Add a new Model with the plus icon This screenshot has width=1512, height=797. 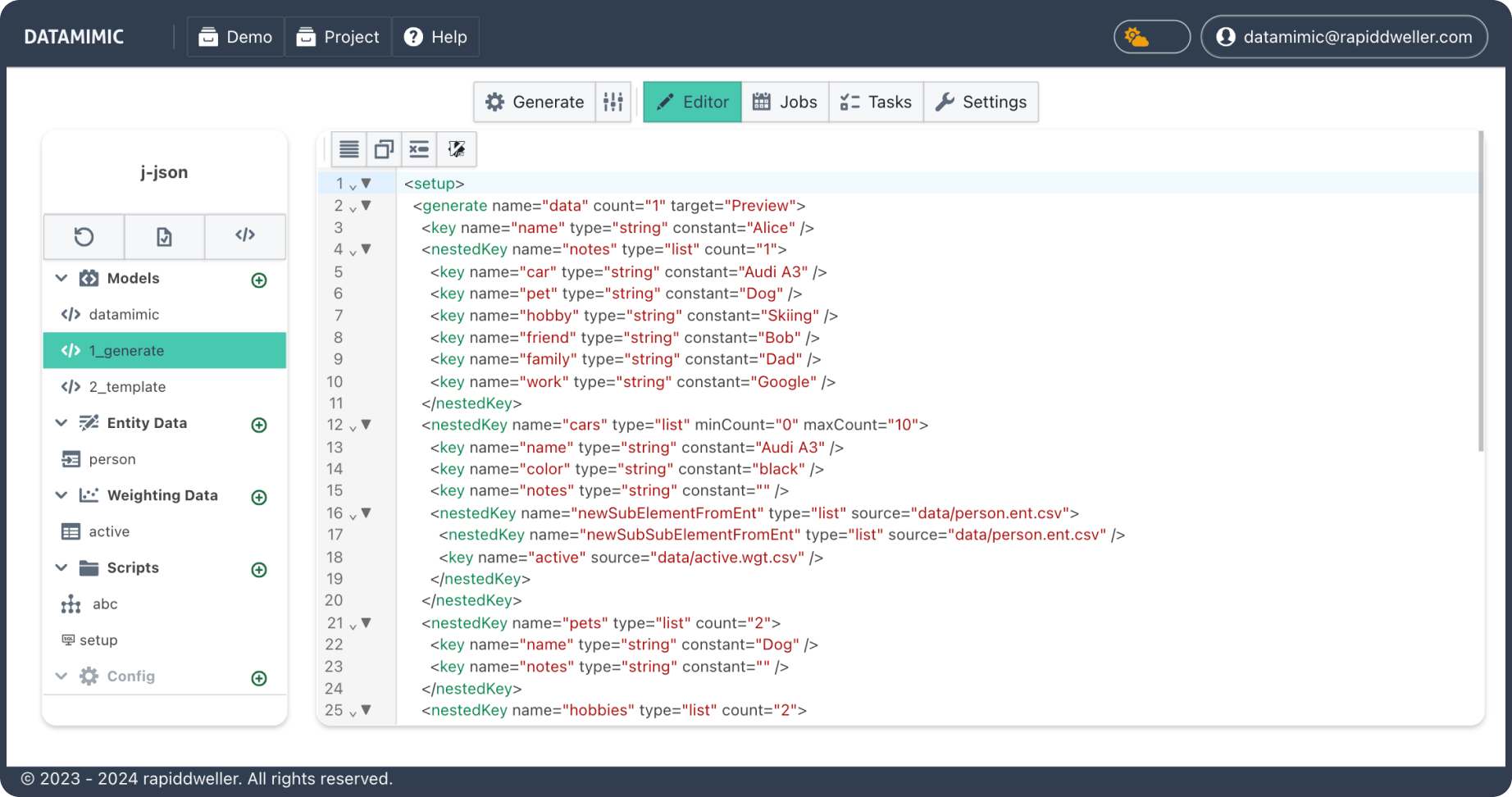259,280
